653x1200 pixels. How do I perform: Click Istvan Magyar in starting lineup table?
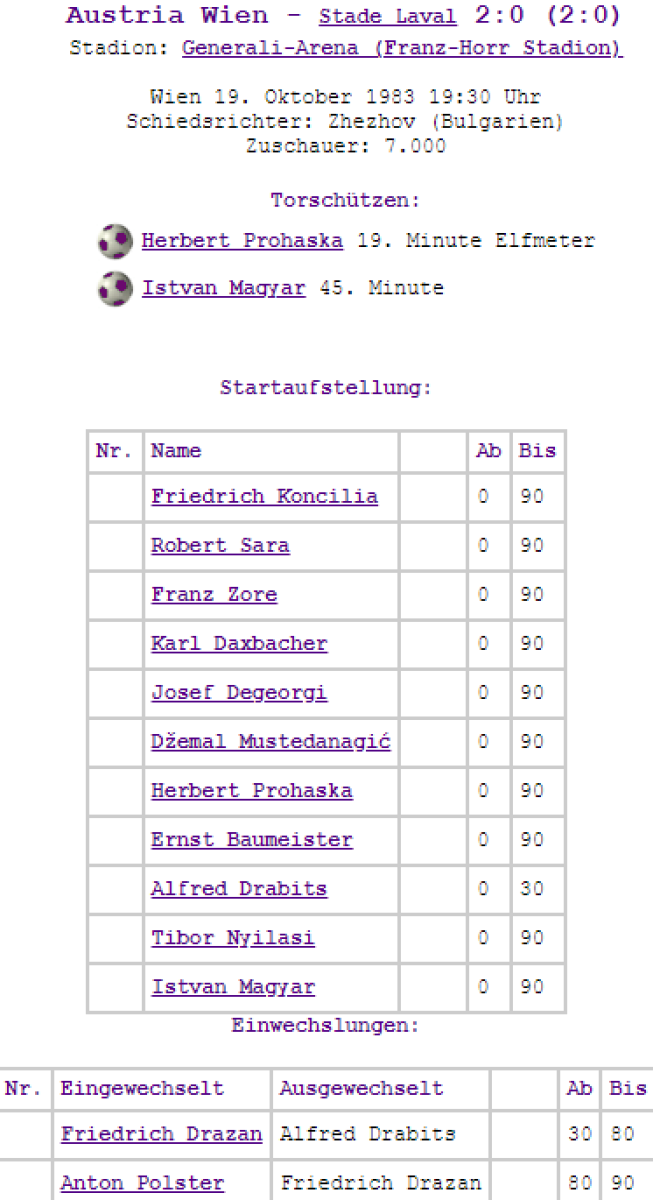(233, 987)
